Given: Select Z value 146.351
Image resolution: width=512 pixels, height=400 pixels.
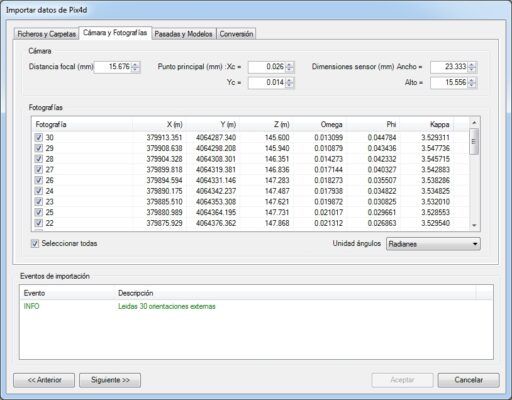Looking at the screenshot, I should point(277,159).
